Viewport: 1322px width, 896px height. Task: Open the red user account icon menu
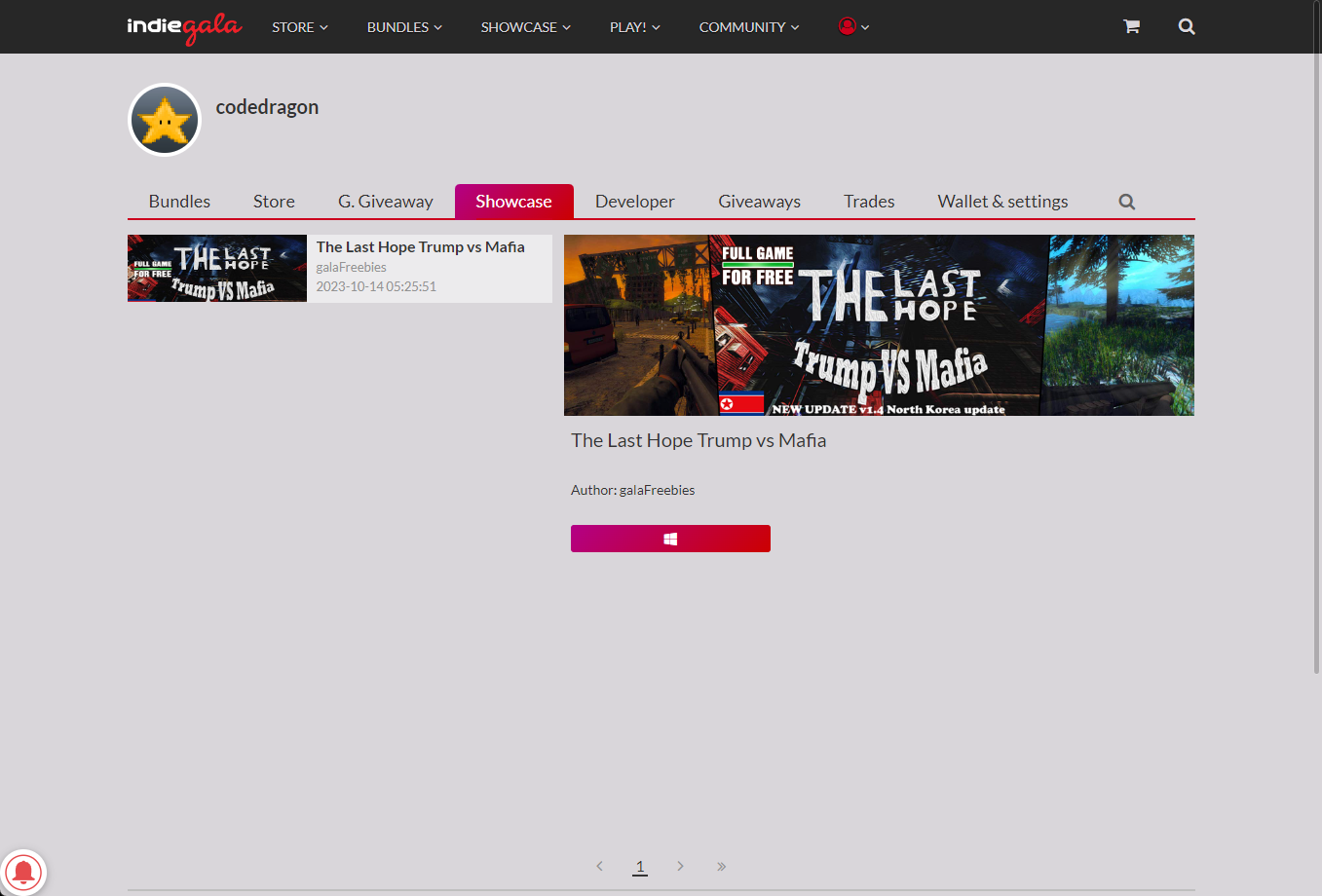click(854, 26)
